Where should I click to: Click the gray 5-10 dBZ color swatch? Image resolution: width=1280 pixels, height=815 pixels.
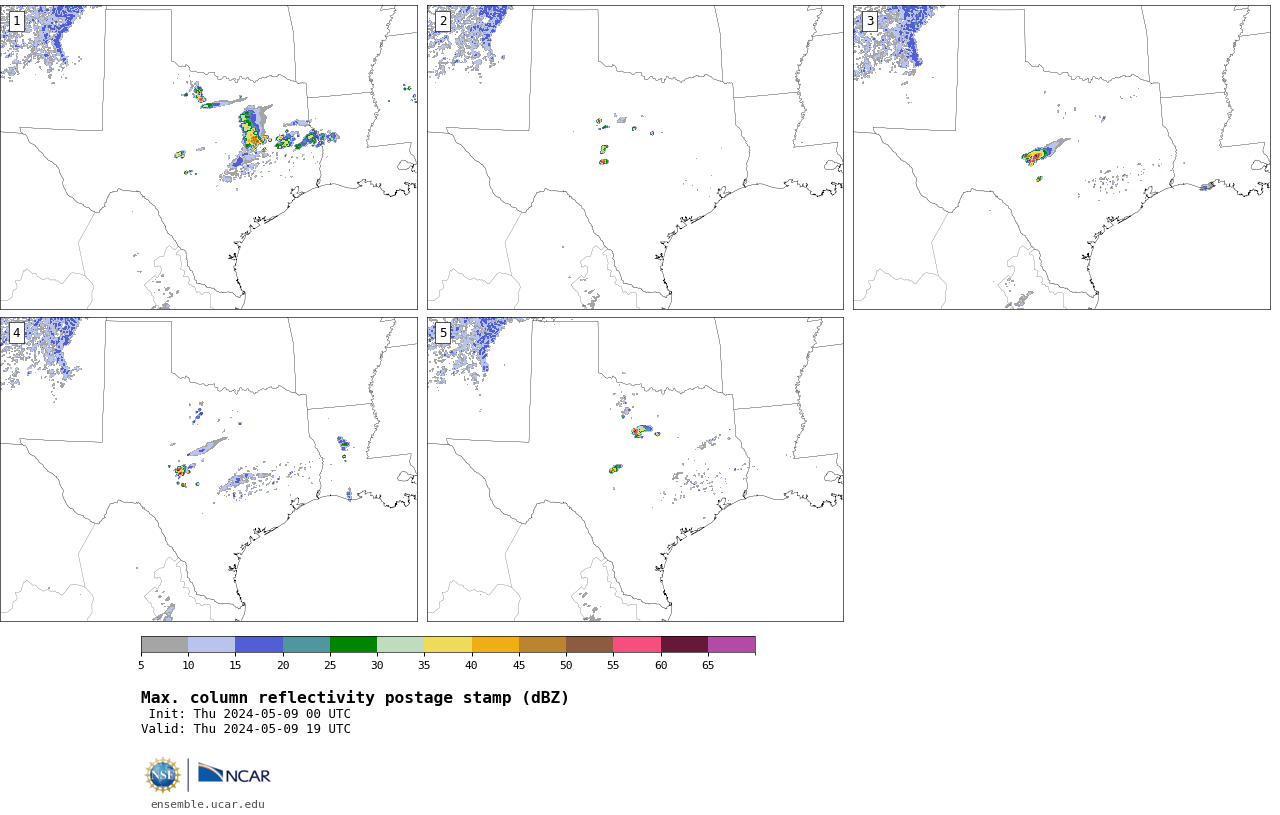click(x=164, y=644)
